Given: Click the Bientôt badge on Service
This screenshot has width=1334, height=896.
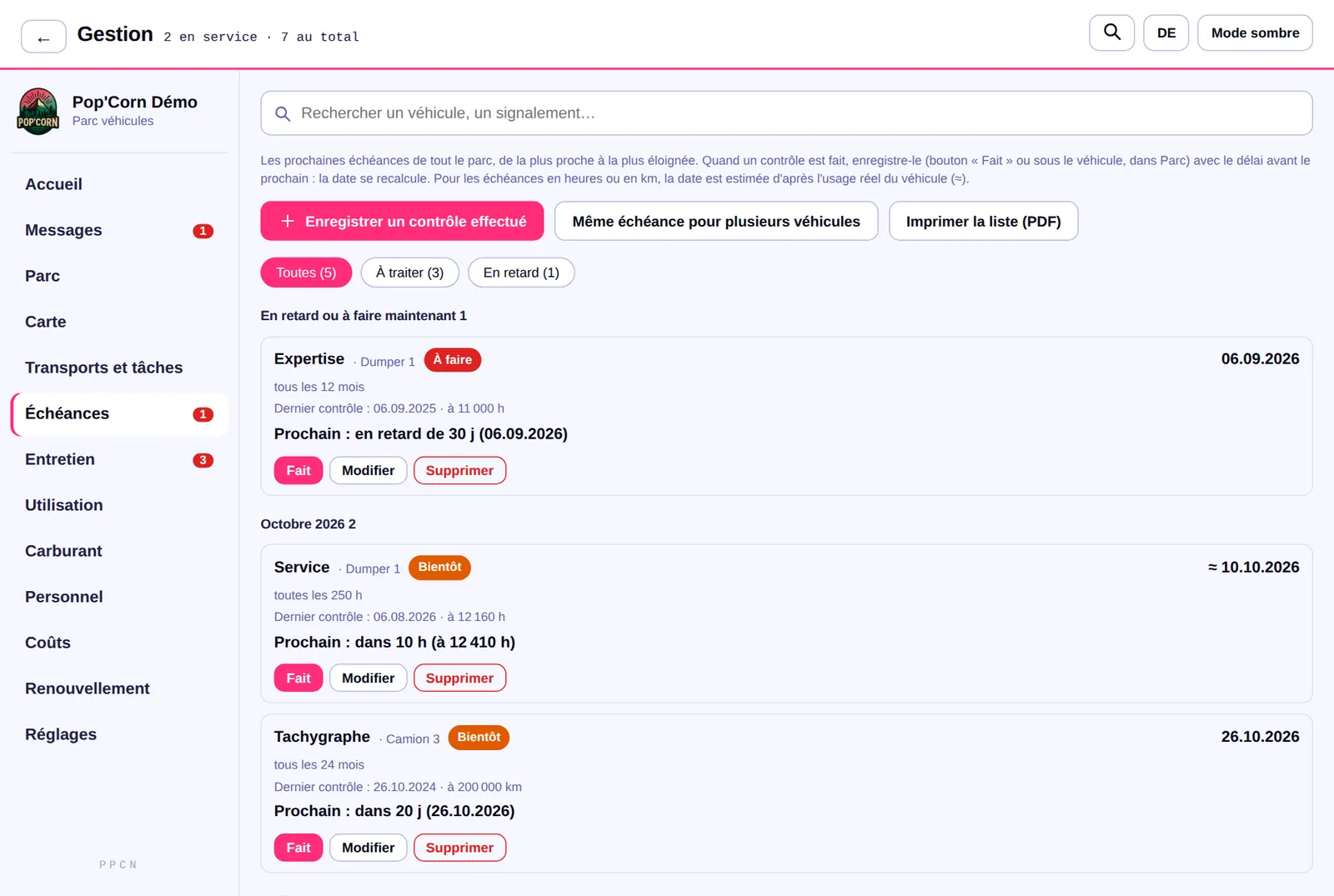Looking at the screenshot, I should pyautogui.click(x=439, y=568).
